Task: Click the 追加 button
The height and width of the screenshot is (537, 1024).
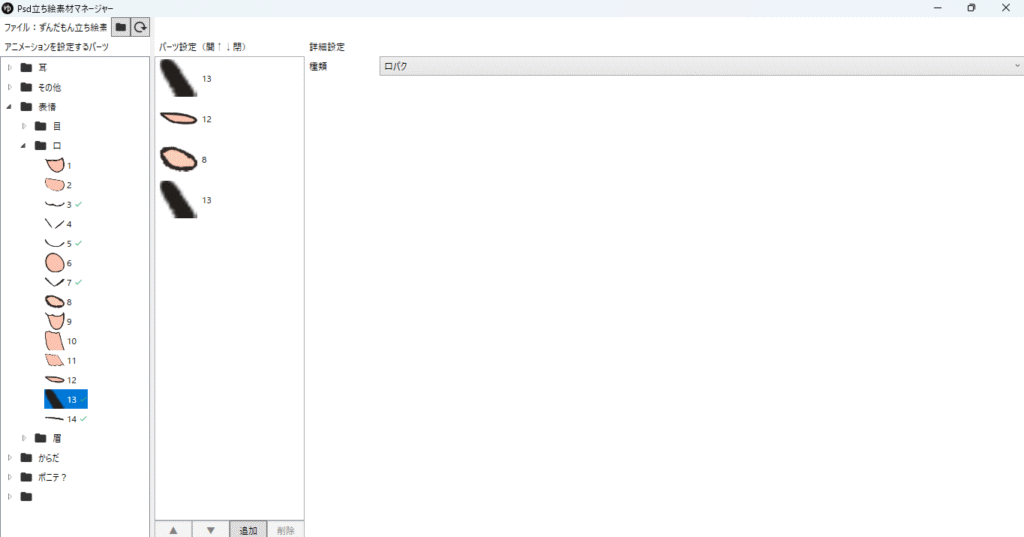Action: [248, 529]
